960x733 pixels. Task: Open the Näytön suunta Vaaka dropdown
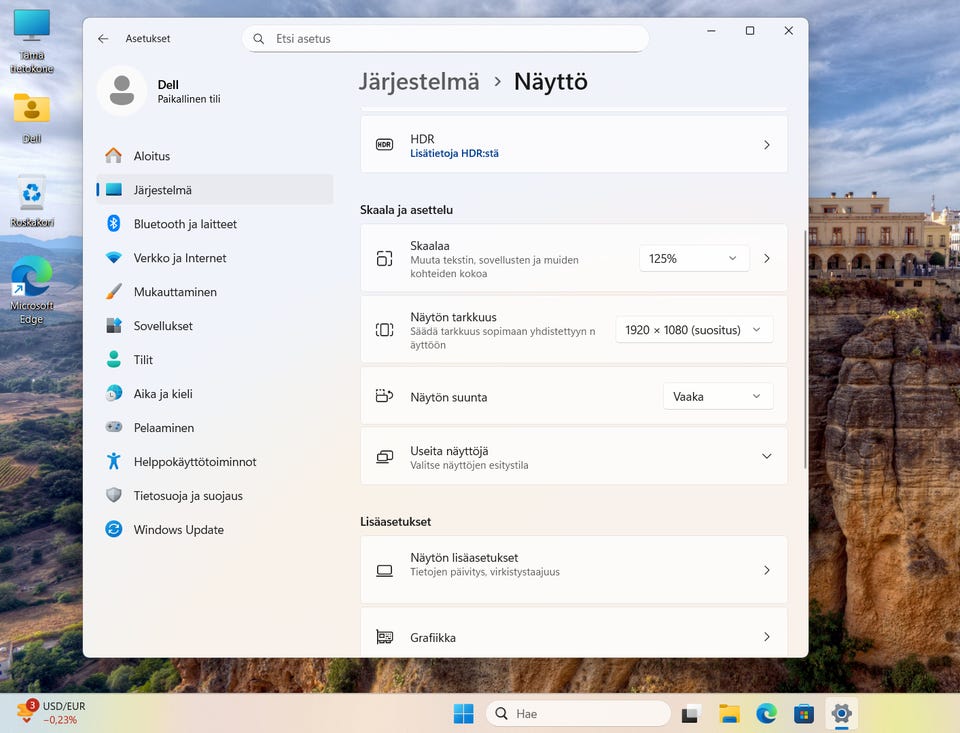(x=718, y=397)
